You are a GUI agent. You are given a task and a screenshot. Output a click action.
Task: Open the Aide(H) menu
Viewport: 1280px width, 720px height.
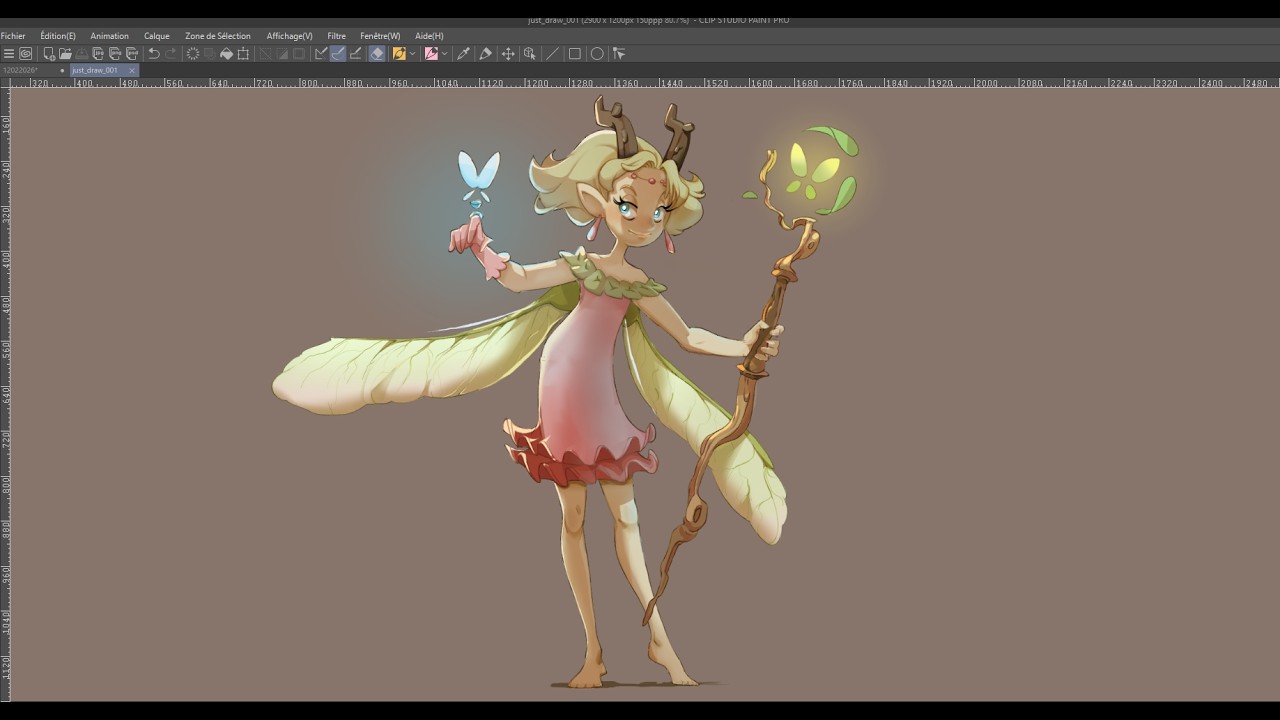click(x=429, y=36)
